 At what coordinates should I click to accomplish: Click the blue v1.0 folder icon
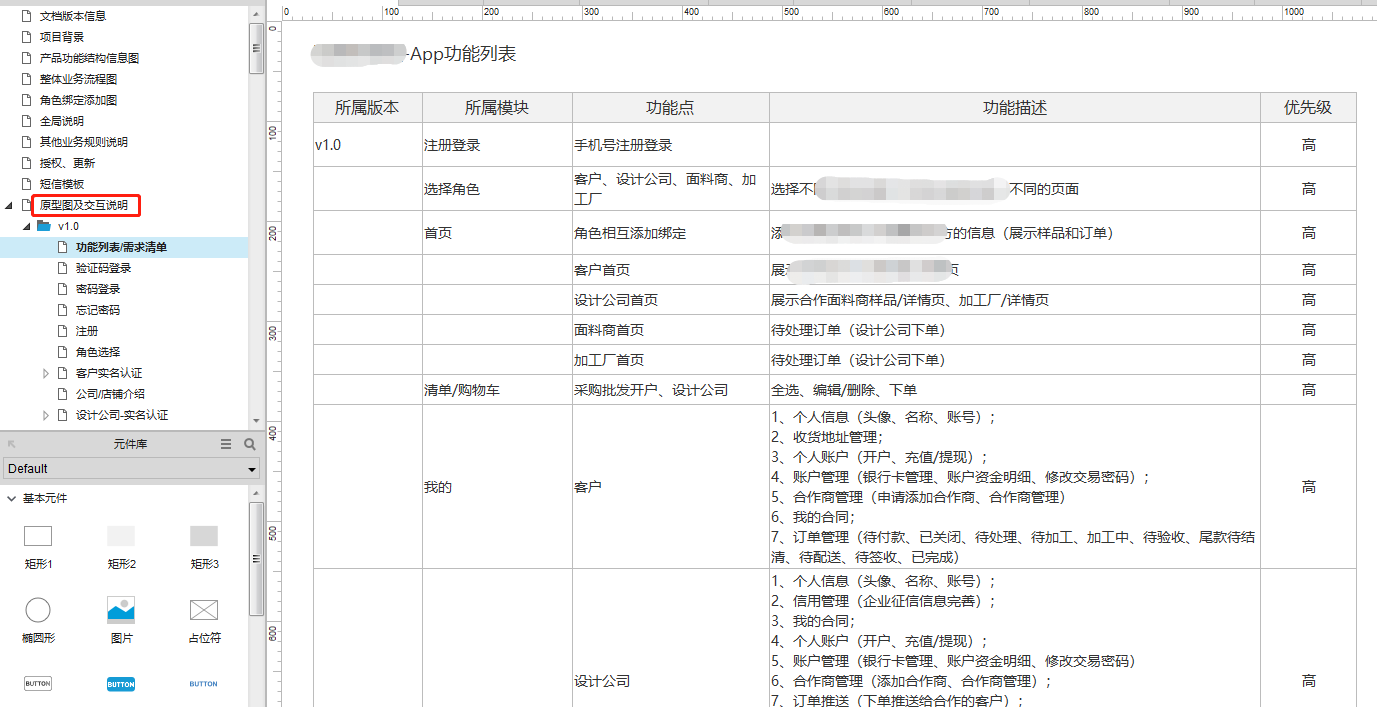pos(41,226)
